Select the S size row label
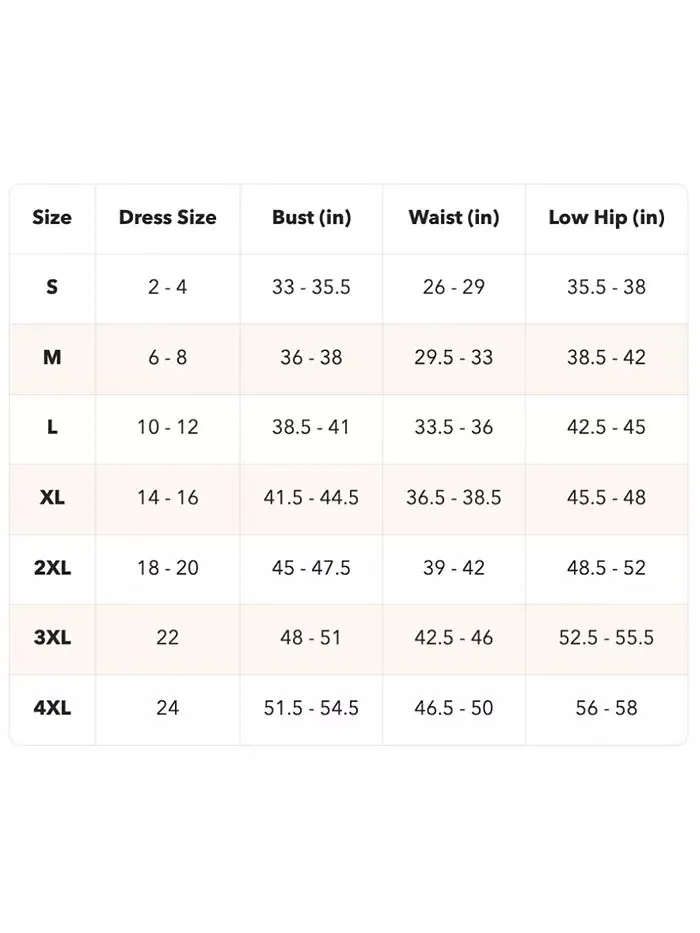The height and width of the screenshot is (933, 700). pyautogui.click(x=52, y=287)
